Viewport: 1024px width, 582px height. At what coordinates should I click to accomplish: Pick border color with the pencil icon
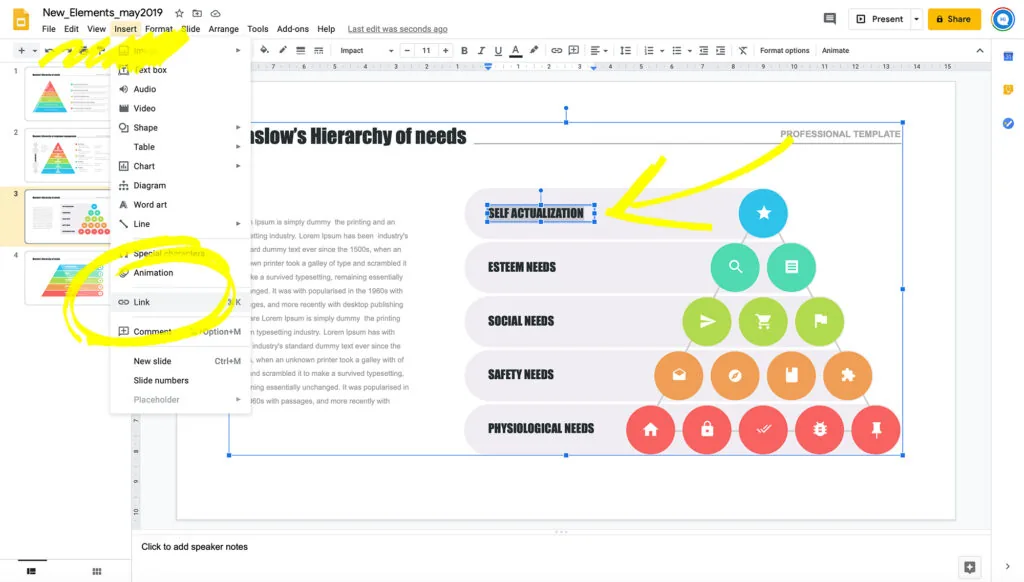[x=282, y=50]
